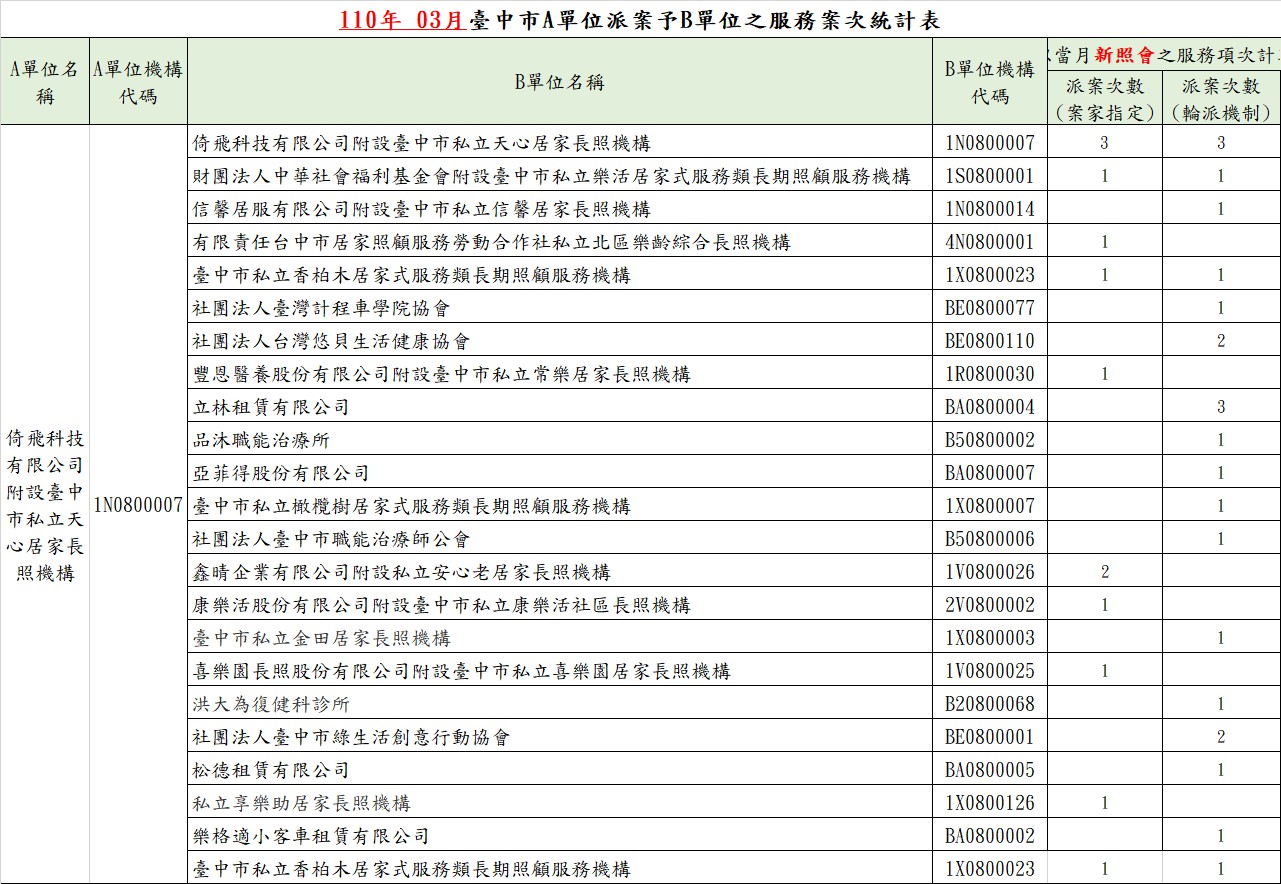Click institution code BA0800004
Screen dimensions: 1281x884
[990, 407]
